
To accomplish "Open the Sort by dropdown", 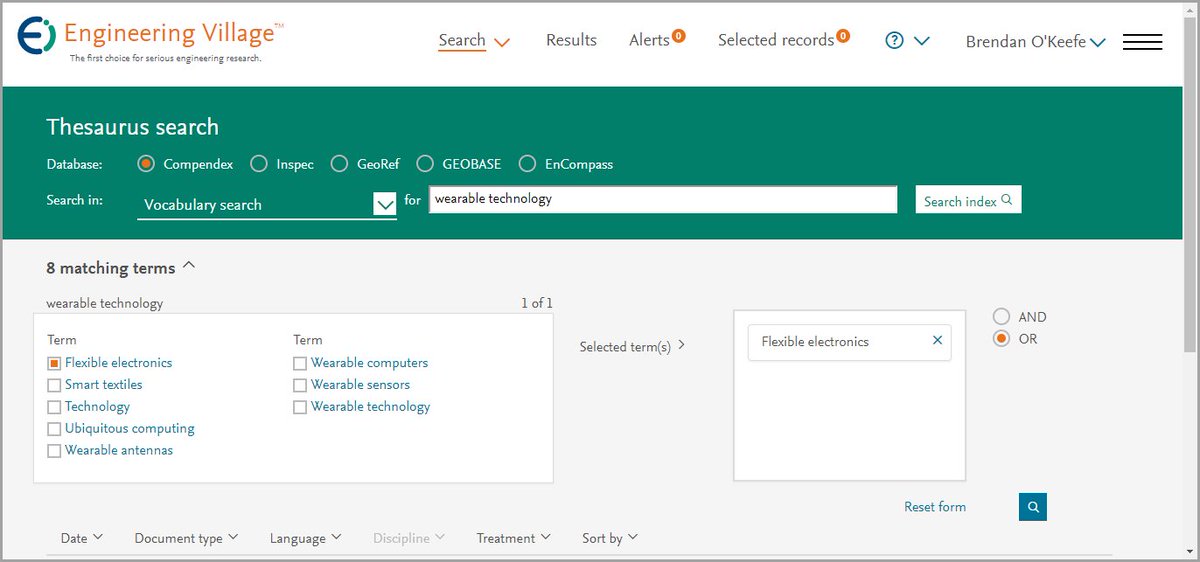I will 610,538.
